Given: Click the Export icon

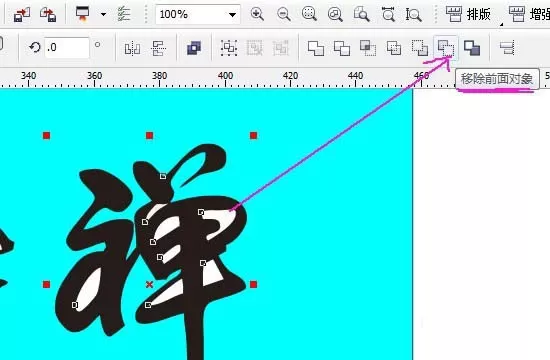Looking at the screenshot, I should tap(48, 15).
